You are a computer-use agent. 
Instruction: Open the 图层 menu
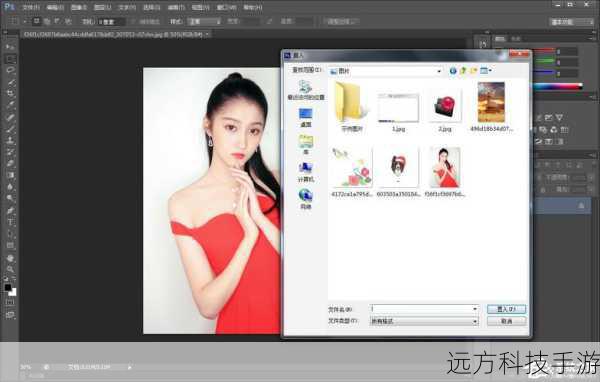103,7
